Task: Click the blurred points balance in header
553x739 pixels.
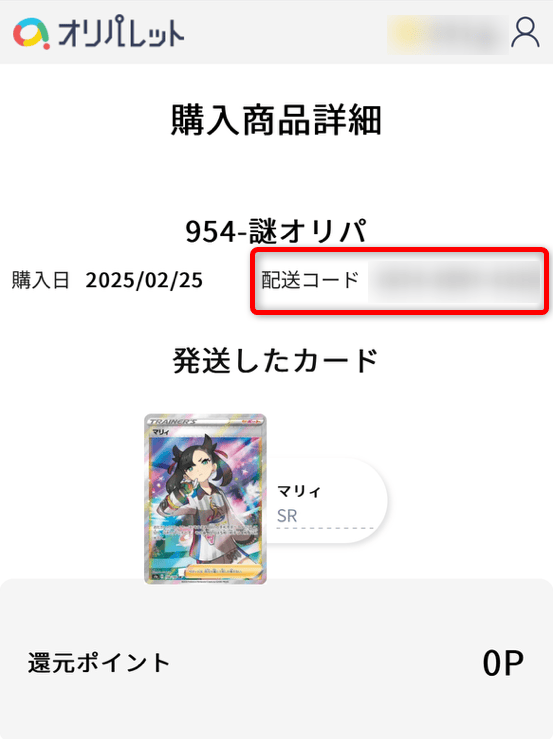Action: tap(447, 34)
